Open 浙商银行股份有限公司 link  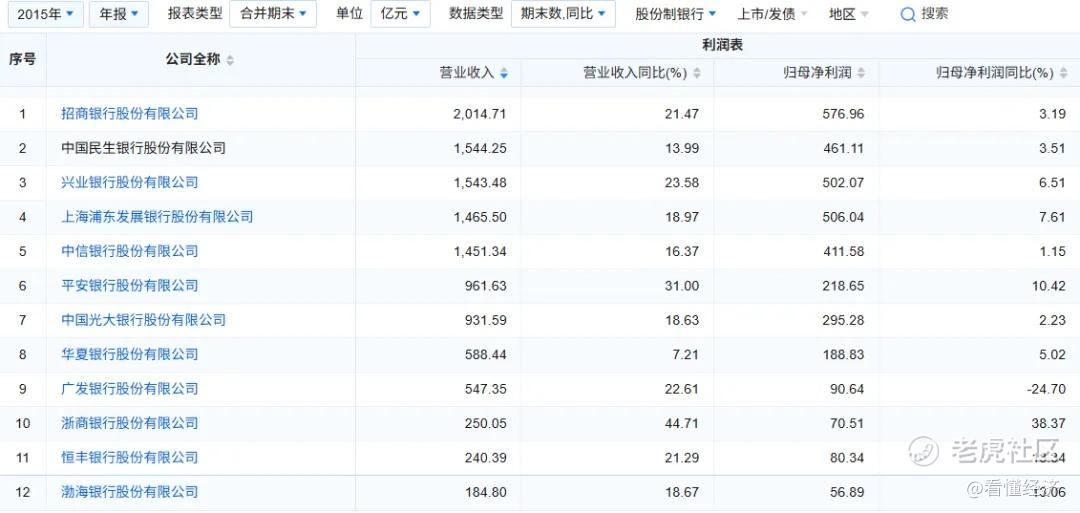(x=129, y=423)
